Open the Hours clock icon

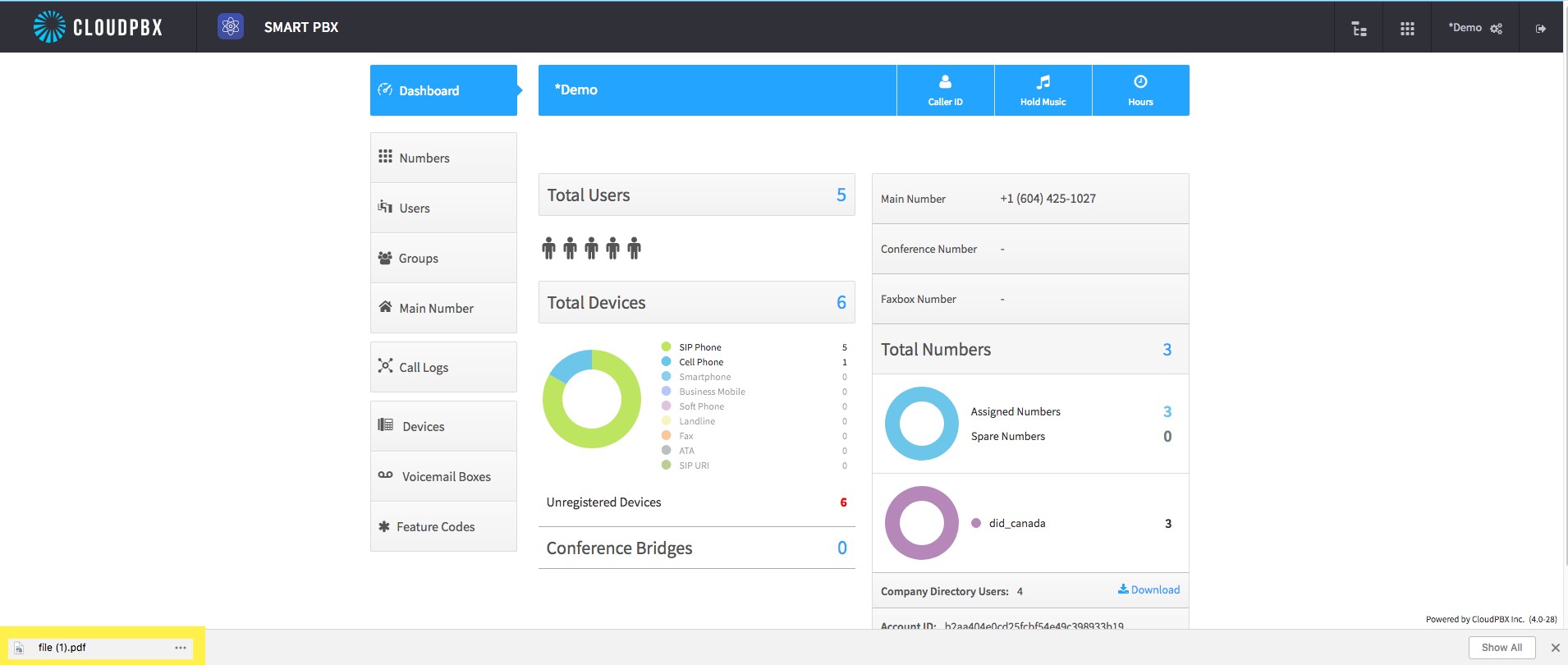[1140, 82]
